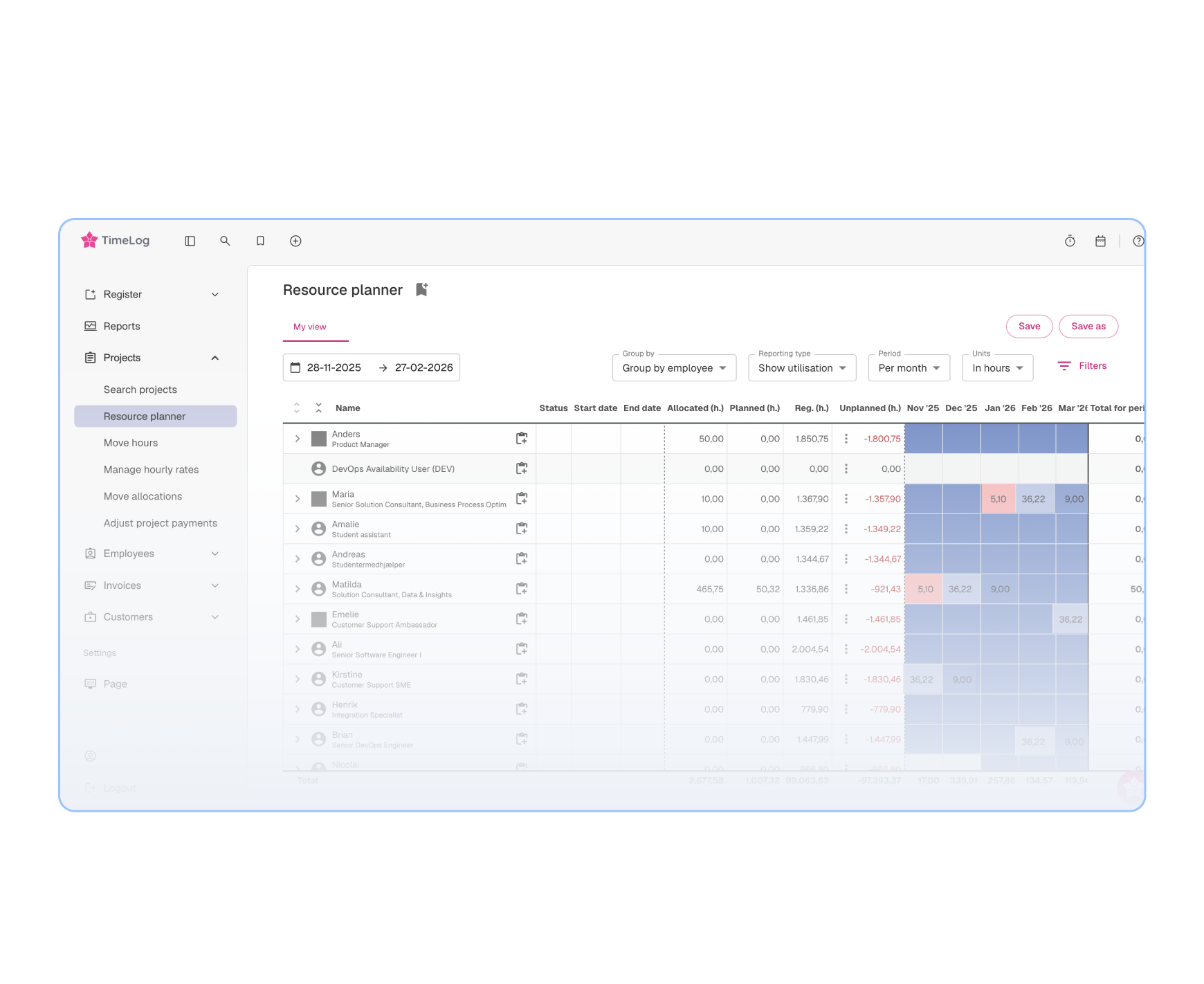
Task: Open the Filters panel
Action: point(1082,365)
